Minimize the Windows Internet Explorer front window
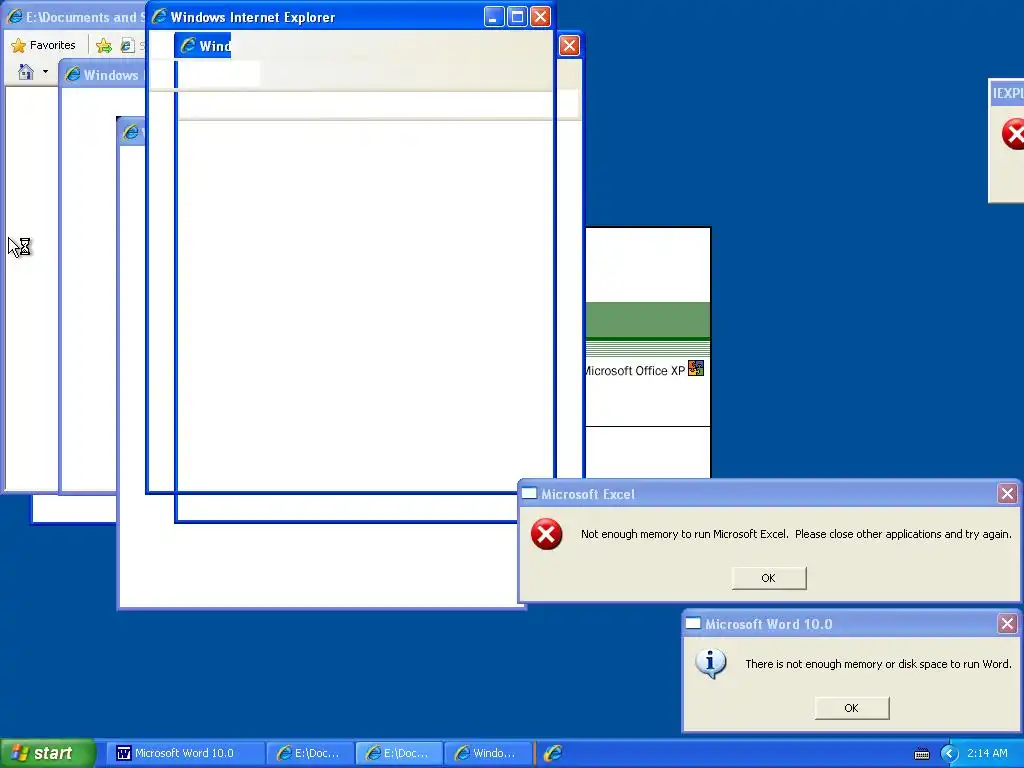Viewport: 1024px width, 768px height. click(494, 17)
